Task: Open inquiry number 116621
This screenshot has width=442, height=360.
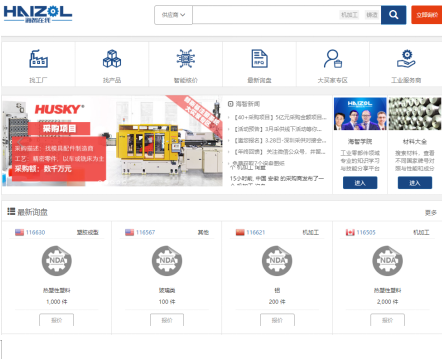Action: tap(256, 232)
